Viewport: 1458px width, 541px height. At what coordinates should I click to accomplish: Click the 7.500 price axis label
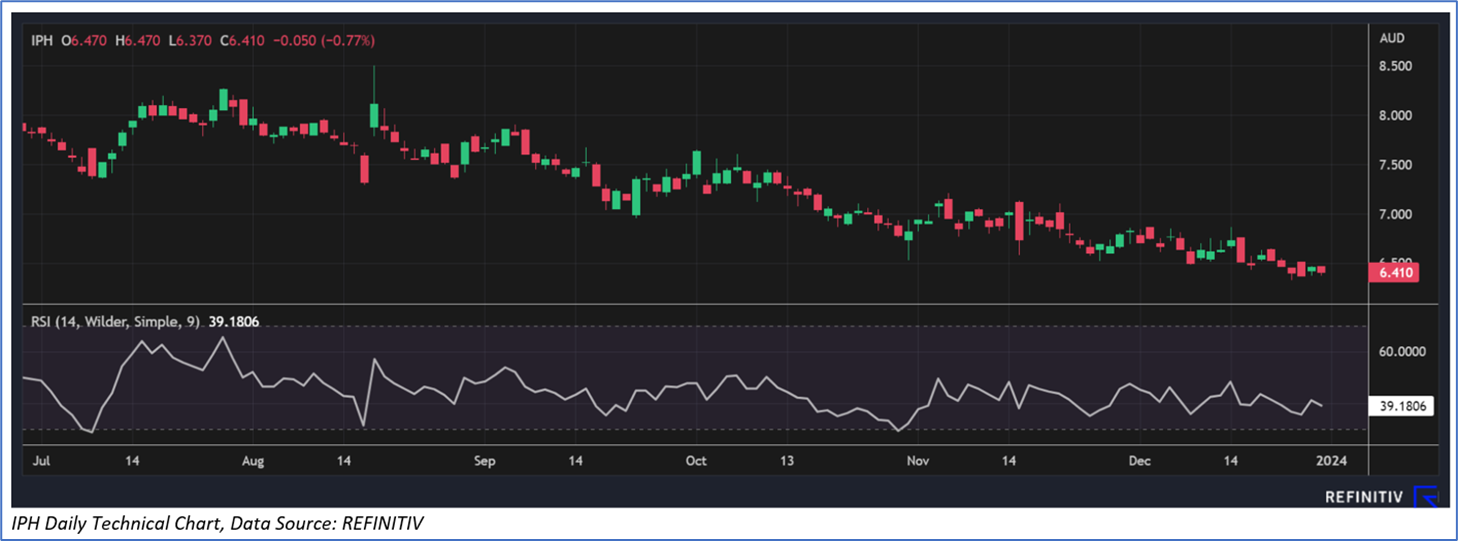[x=1395, y=165]
